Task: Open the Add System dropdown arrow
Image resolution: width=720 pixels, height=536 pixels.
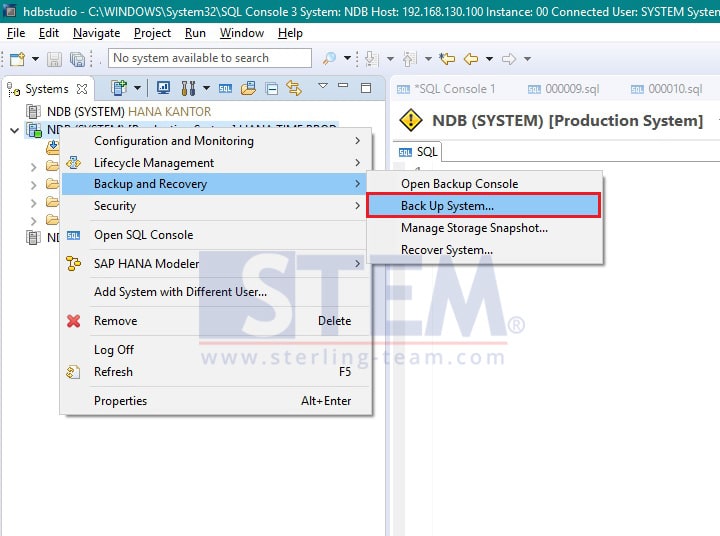Action: (137, 88)
